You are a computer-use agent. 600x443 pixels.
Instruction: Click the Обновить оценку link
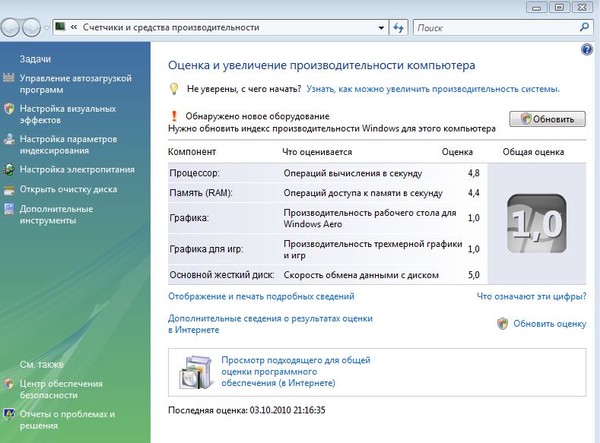[549, 324]
